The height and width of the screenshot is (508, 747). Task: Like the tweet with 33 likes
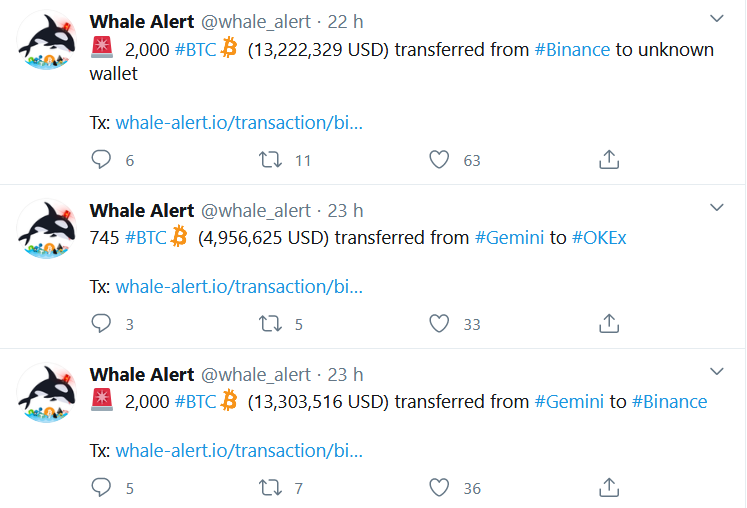(x=438, y=323)
